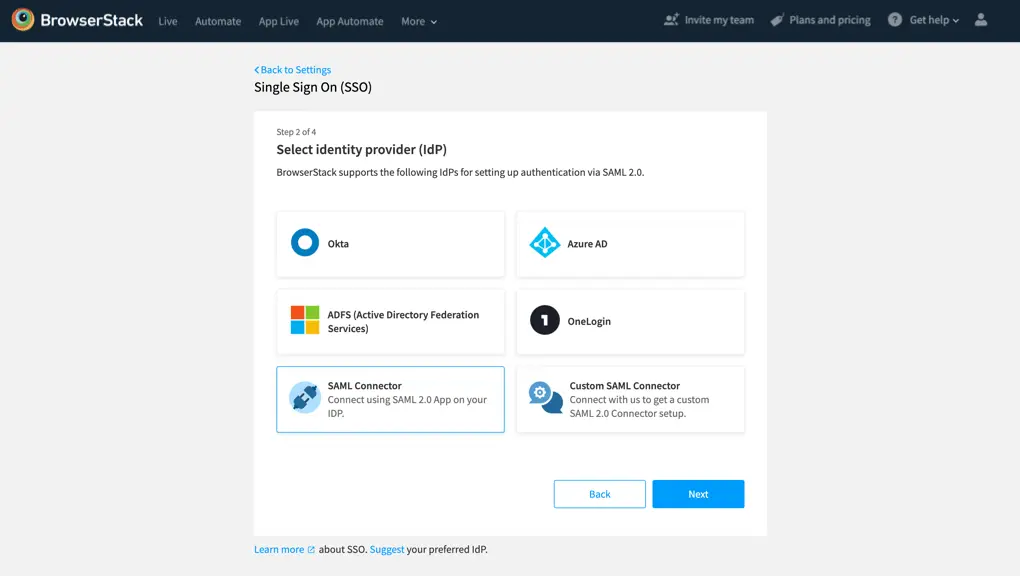Click the Custom SAML Connector gear icon
Viewport: 1020px width, 576px height.
point(545,398)
